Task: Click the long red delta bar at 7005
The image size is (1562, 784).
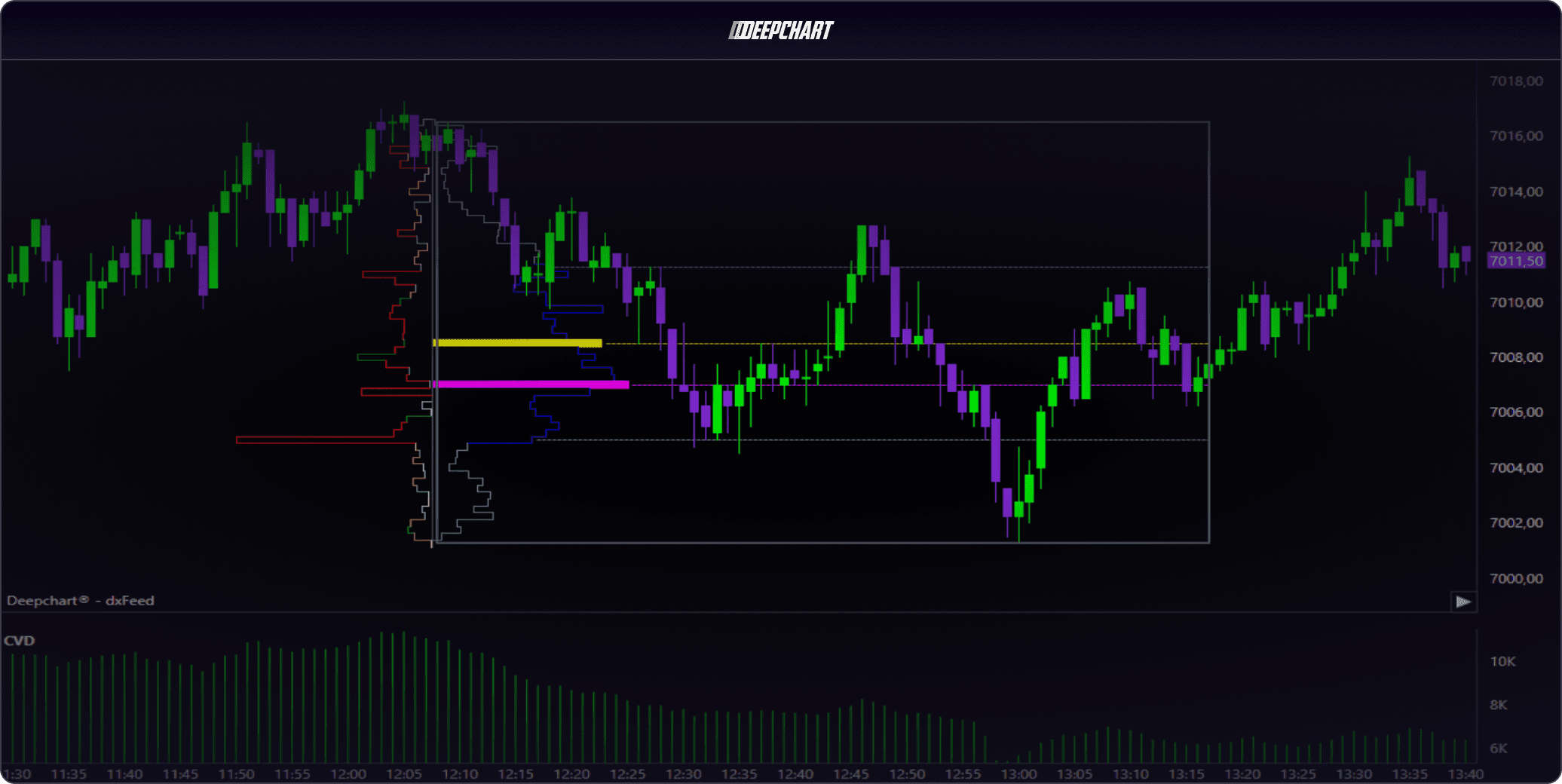Action: 326,440
